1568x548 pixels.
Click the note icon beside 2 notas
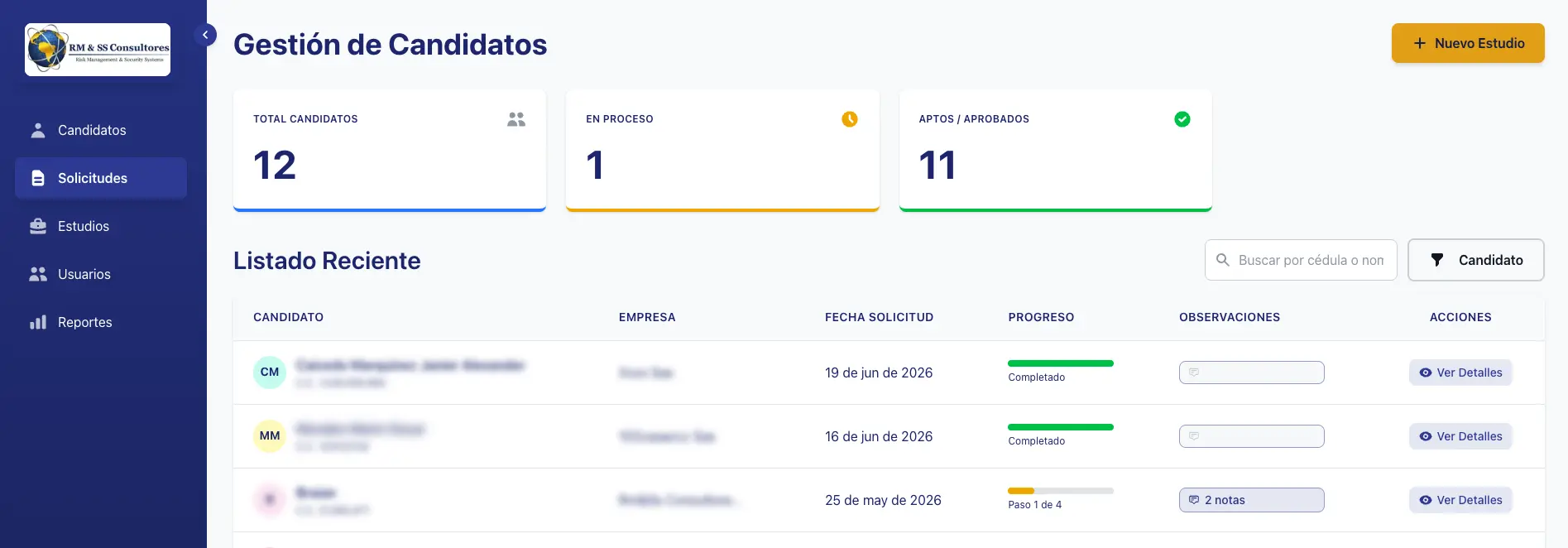pos(1194,500)
